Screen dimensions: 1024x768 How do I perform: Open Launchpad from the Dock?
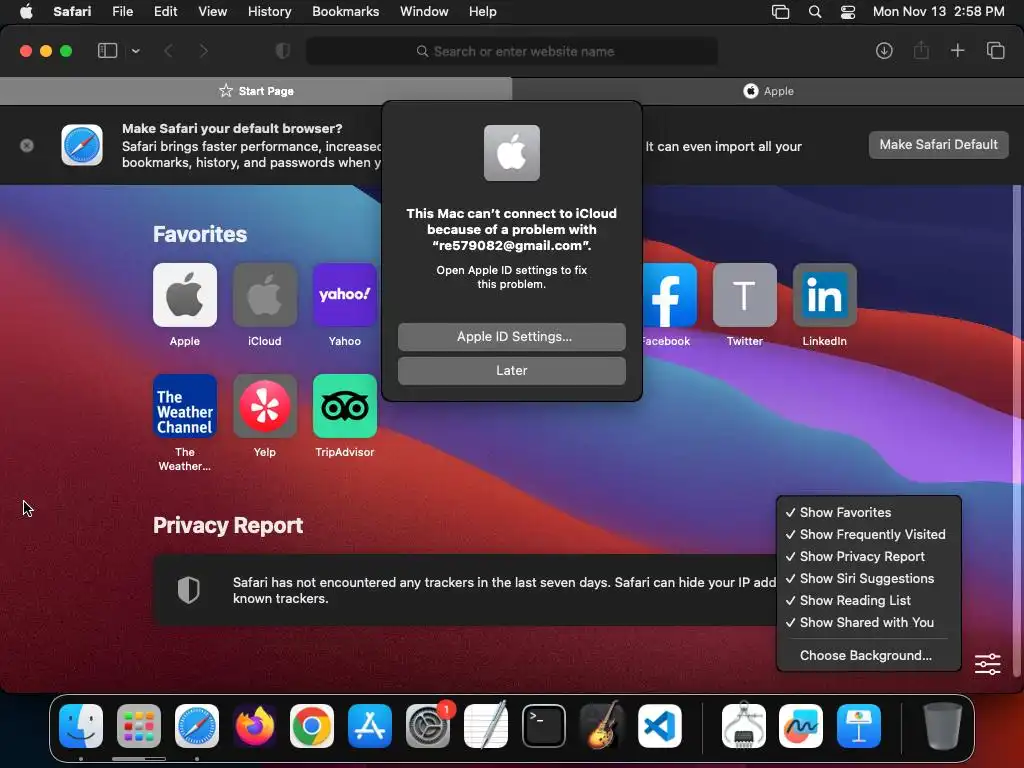click(x=138, y=726)
